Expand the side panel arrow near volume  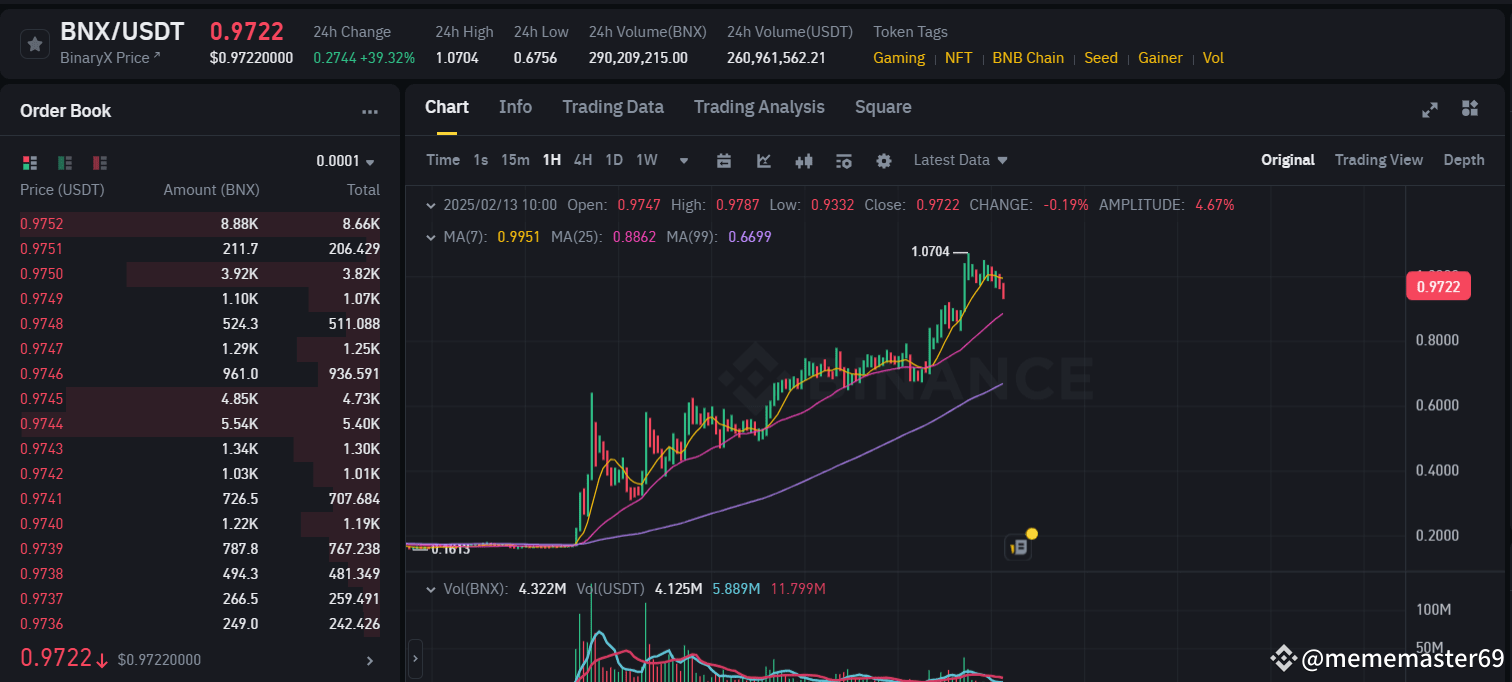click(415, 659)
